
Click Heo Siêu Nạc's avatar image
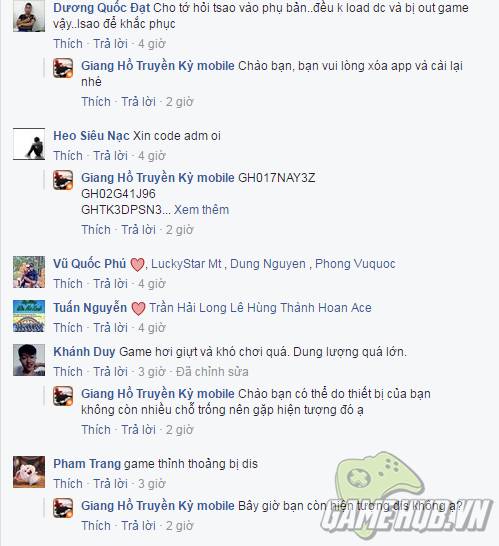(29, 144)
